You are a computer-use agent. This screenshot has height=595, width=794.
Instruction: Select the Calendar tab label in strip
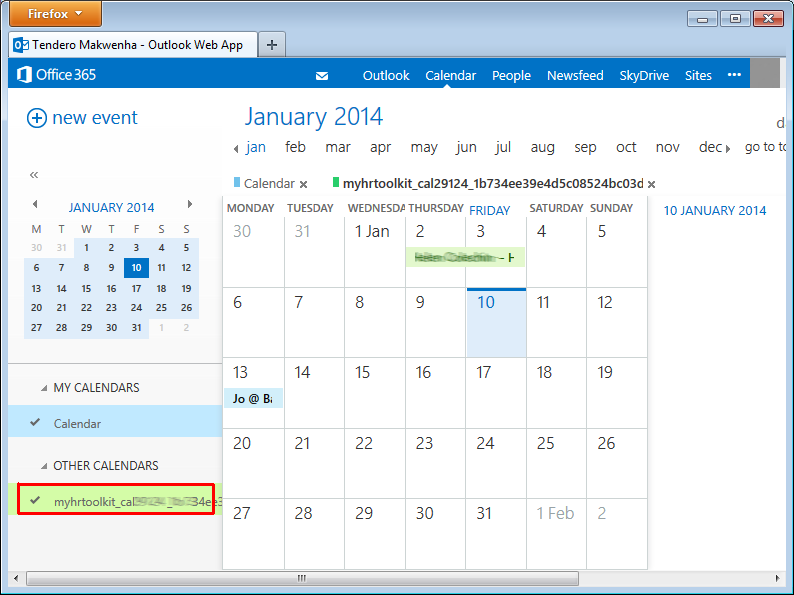click(x=269, y=183)
